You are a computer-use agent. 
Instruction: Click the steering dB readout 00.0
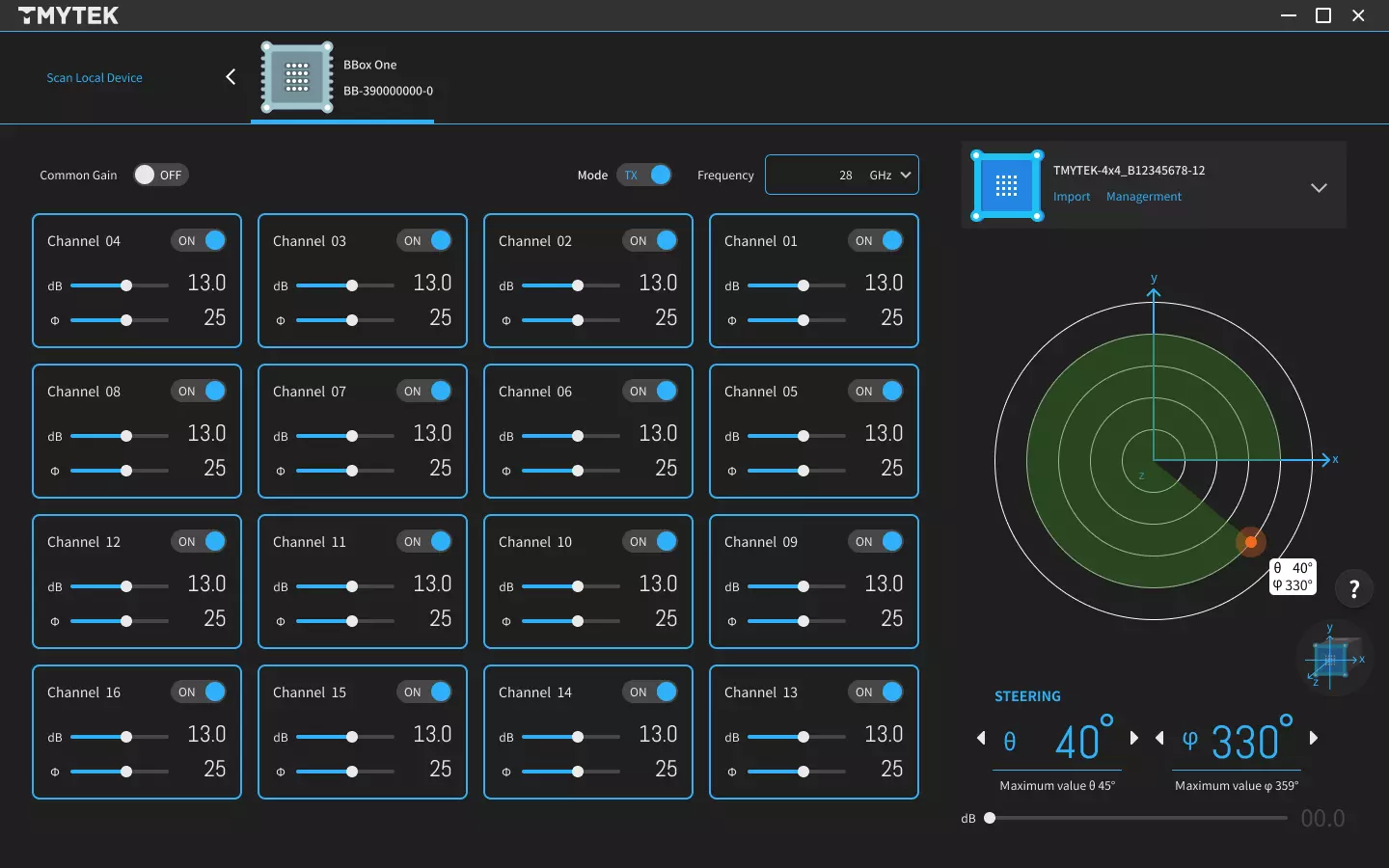pos(1322,819)
